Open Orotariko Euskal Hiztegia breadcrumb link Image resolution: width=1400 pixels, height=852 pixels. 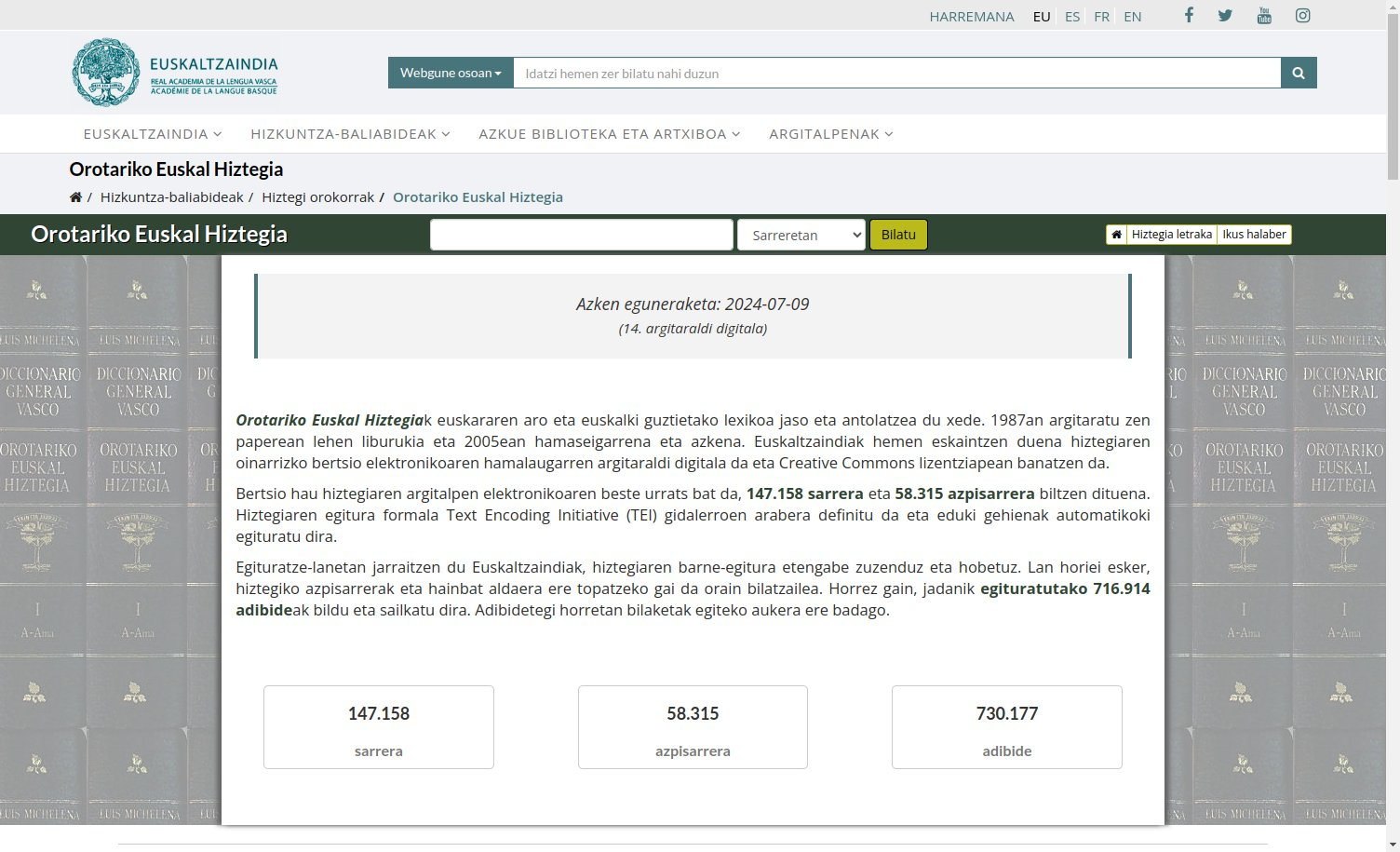point(478,197)
